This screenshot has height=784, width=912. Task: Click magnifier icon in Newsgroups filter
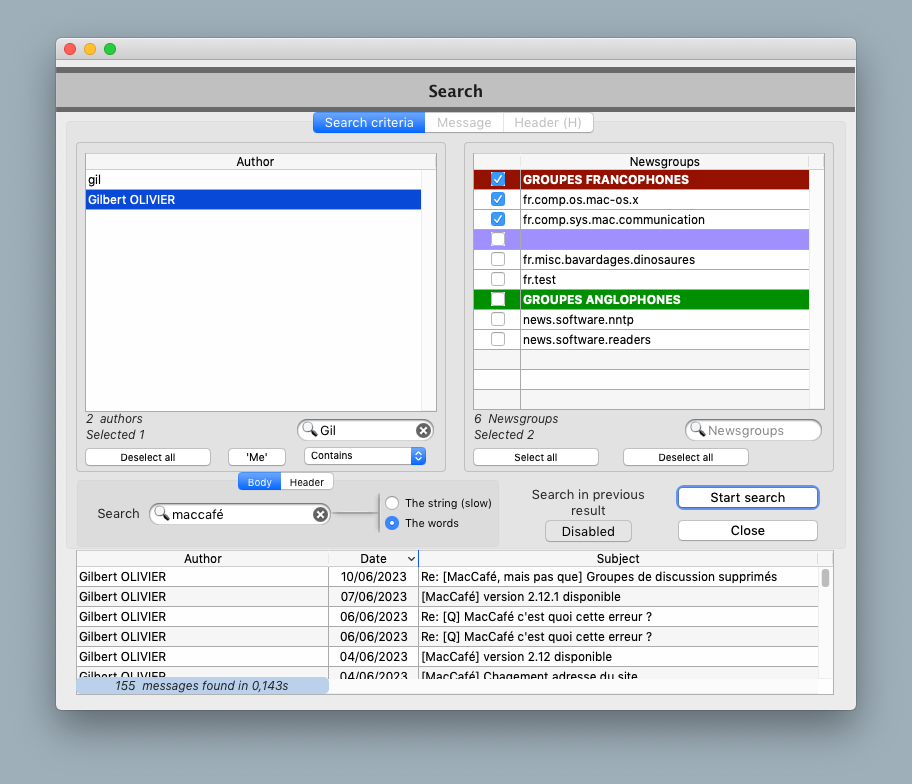pos(697,430)
